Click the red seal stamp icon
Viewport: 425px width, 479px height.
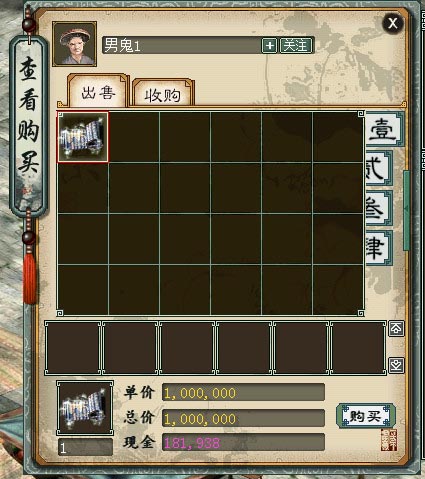point(389,440)
